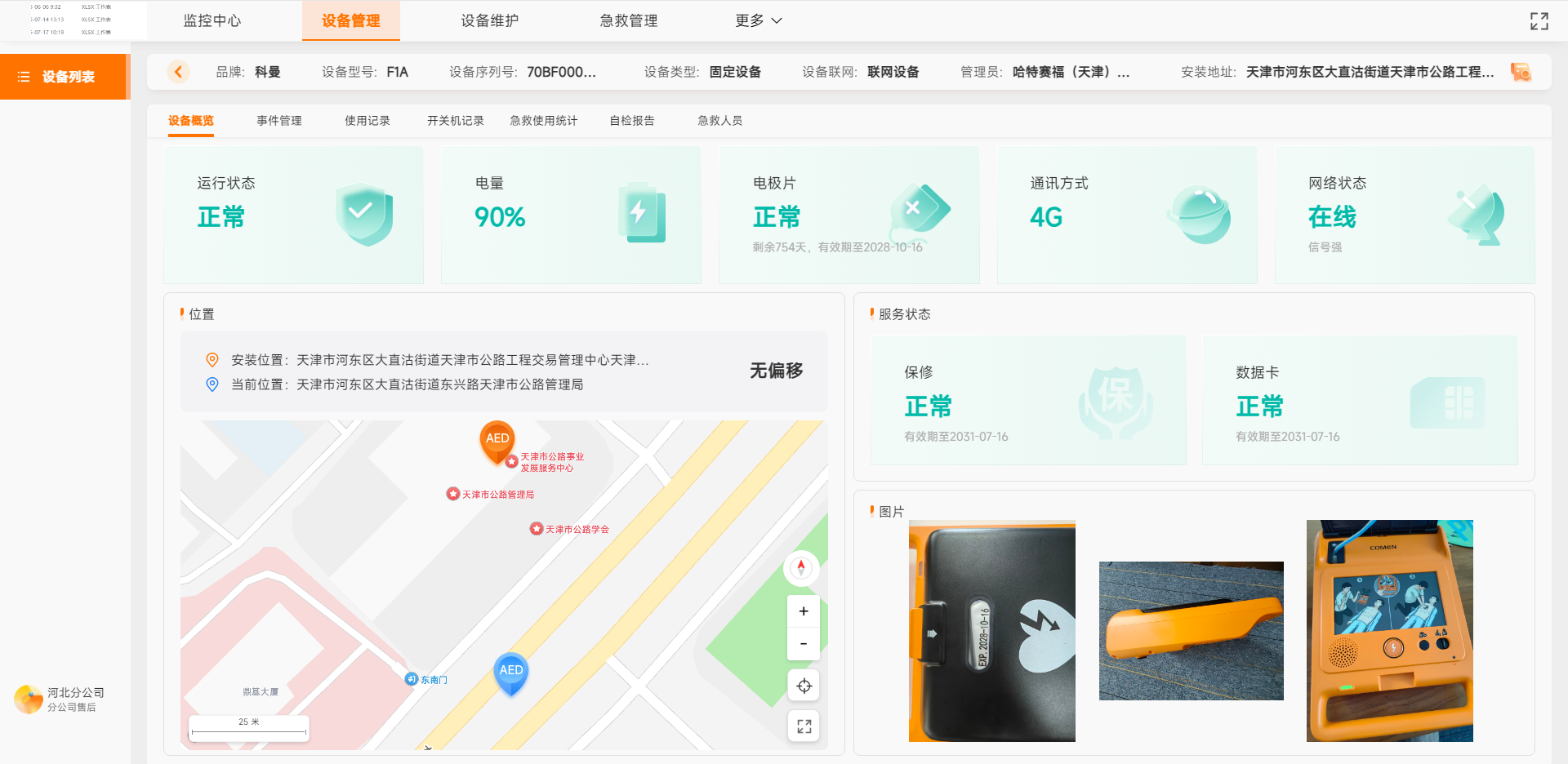Click the 无偏移 status text

pos(777,371)
